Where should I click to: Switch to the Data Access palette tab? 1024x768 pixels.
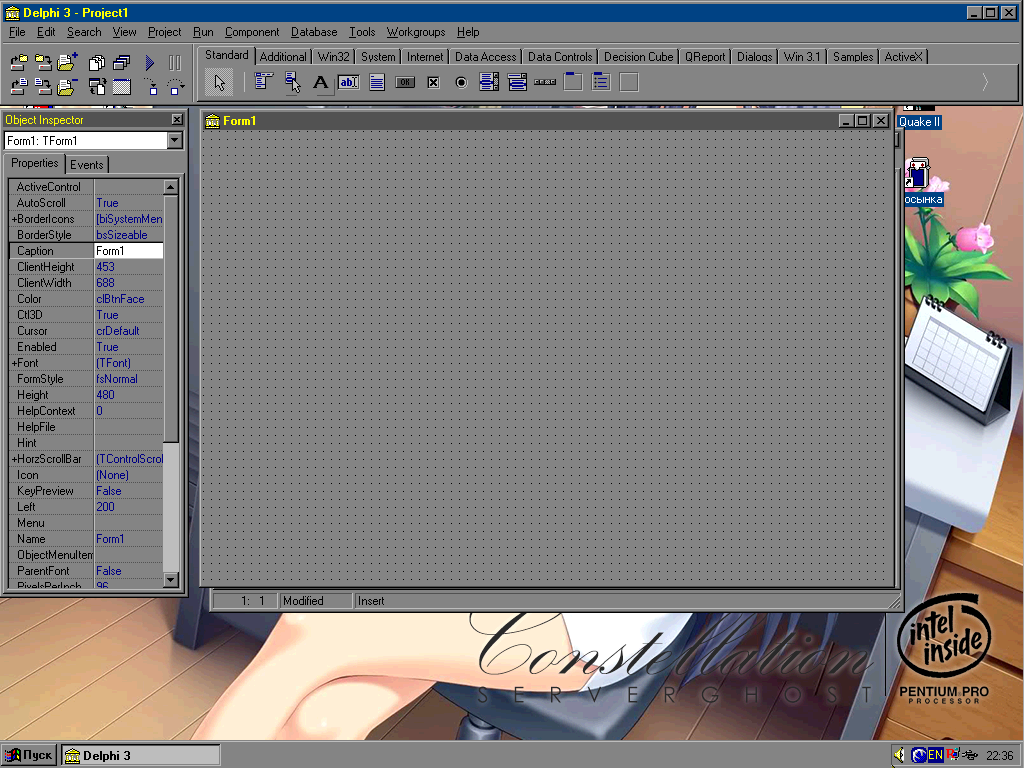485,57
